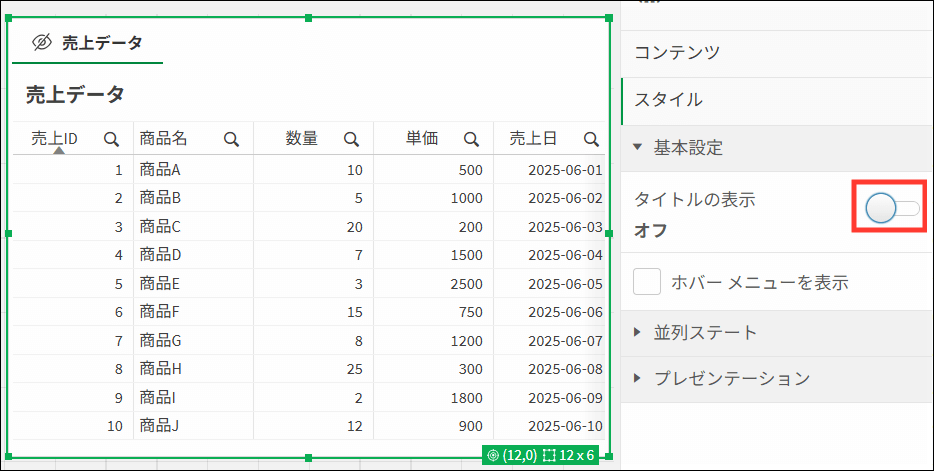Toggle the タイトルの表示 switch
Image resolution: width=934 pixels, height=471 pixels.
coord(892,208)
